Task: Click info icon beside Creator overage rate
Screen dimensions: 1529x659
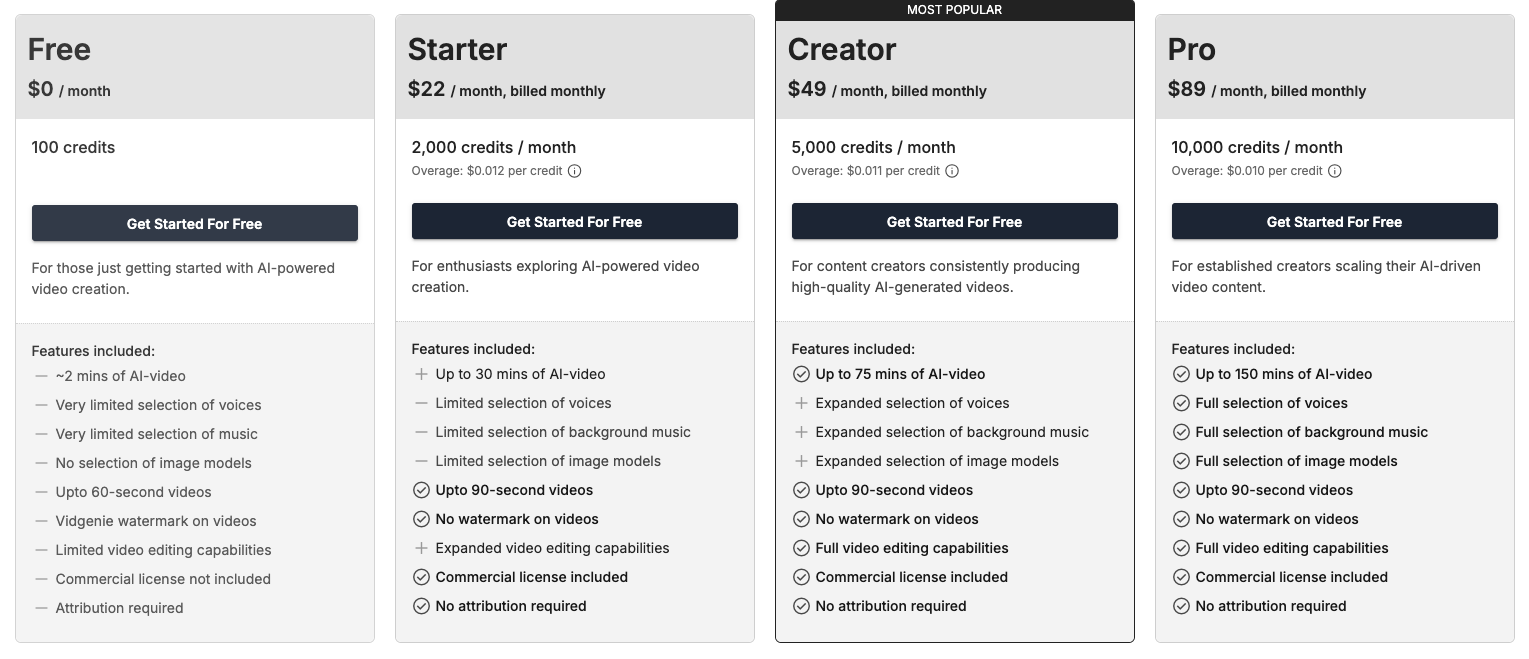Action: click(x=952, y=171)
